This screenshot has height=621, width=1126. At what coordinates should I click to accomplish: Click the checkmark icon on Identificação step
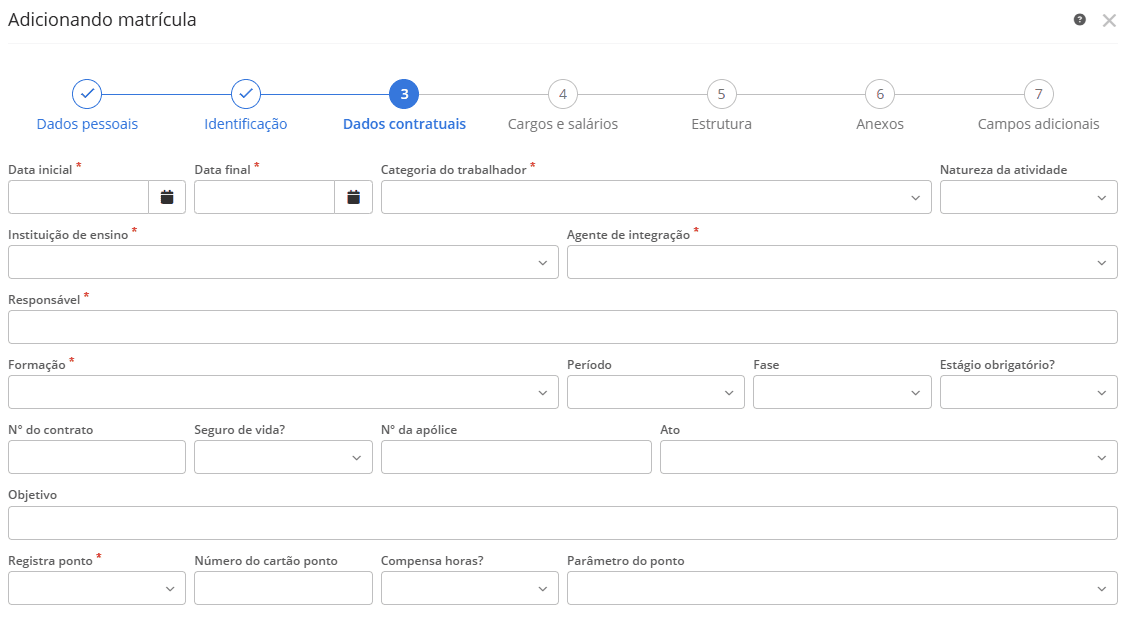245,93
